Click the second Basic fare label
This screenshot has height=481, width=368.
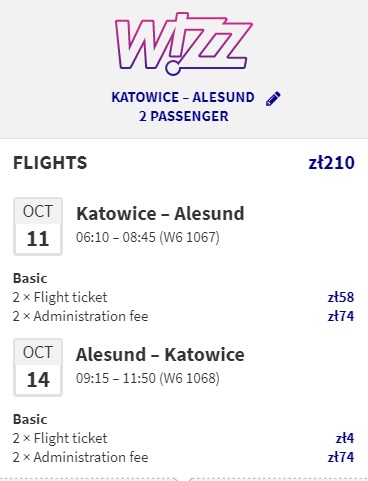(30, 419)
